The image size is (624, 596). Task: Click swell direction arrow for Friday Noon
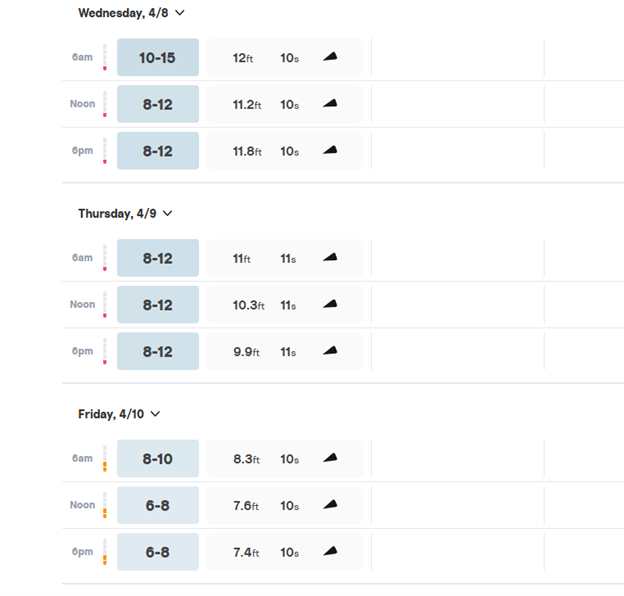point(330,505)
